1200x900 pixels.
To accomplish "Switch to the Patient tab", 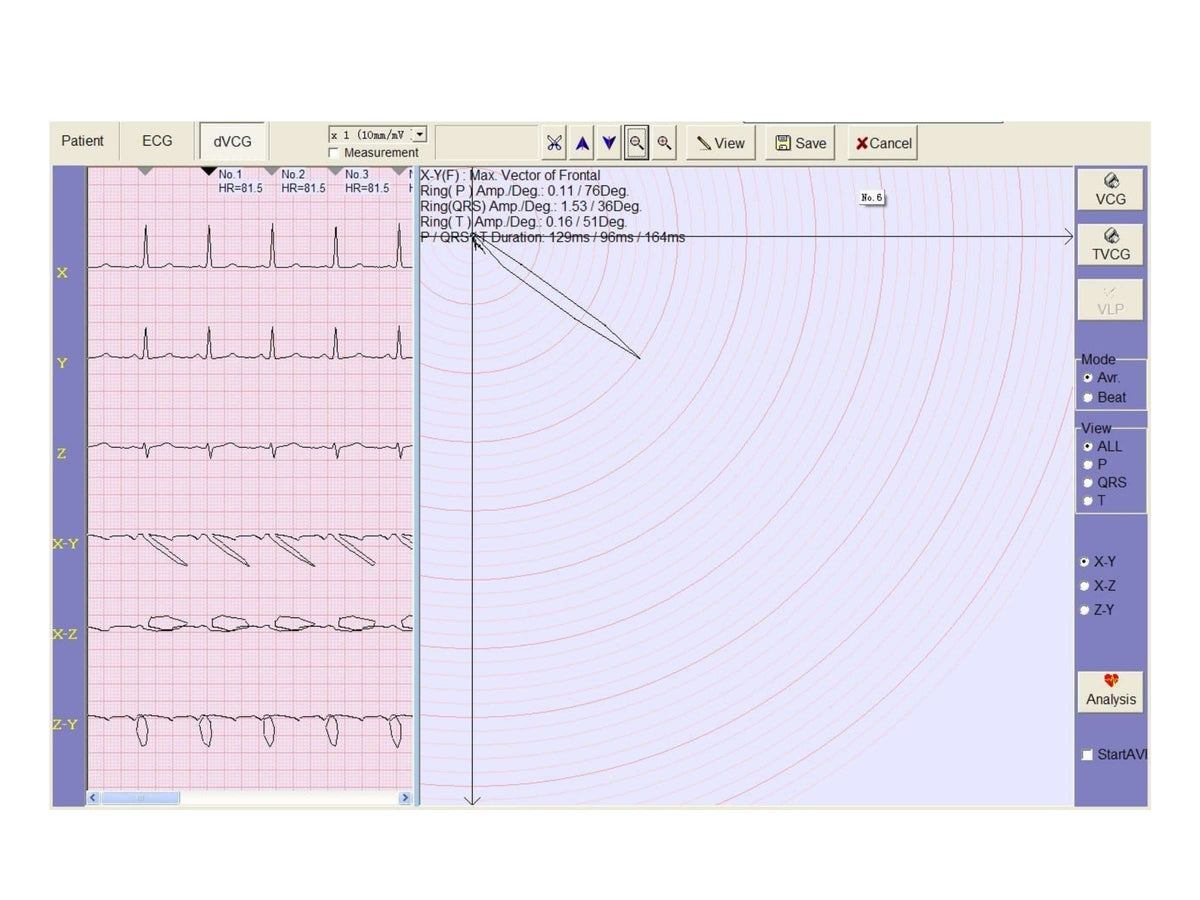I will pos(82,141).
